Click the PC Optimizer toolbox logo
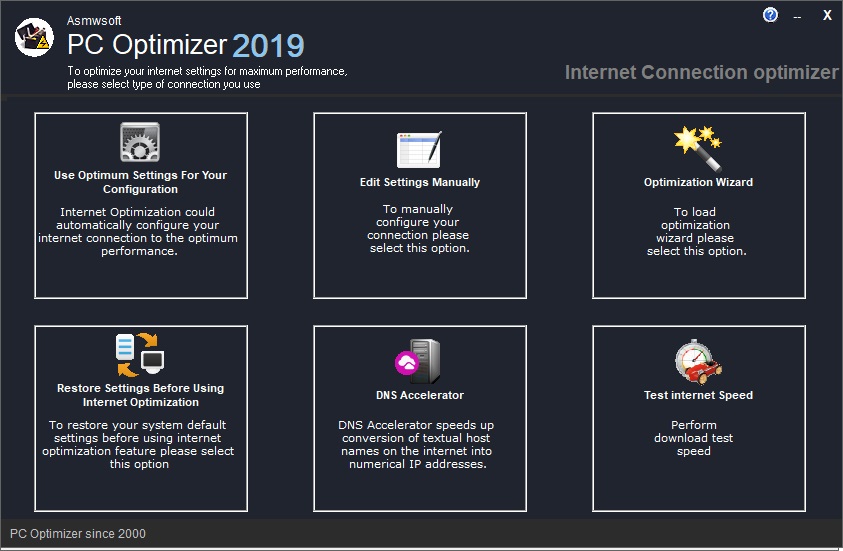The height and width of the screenshot is (551, 843). [34, 37]
